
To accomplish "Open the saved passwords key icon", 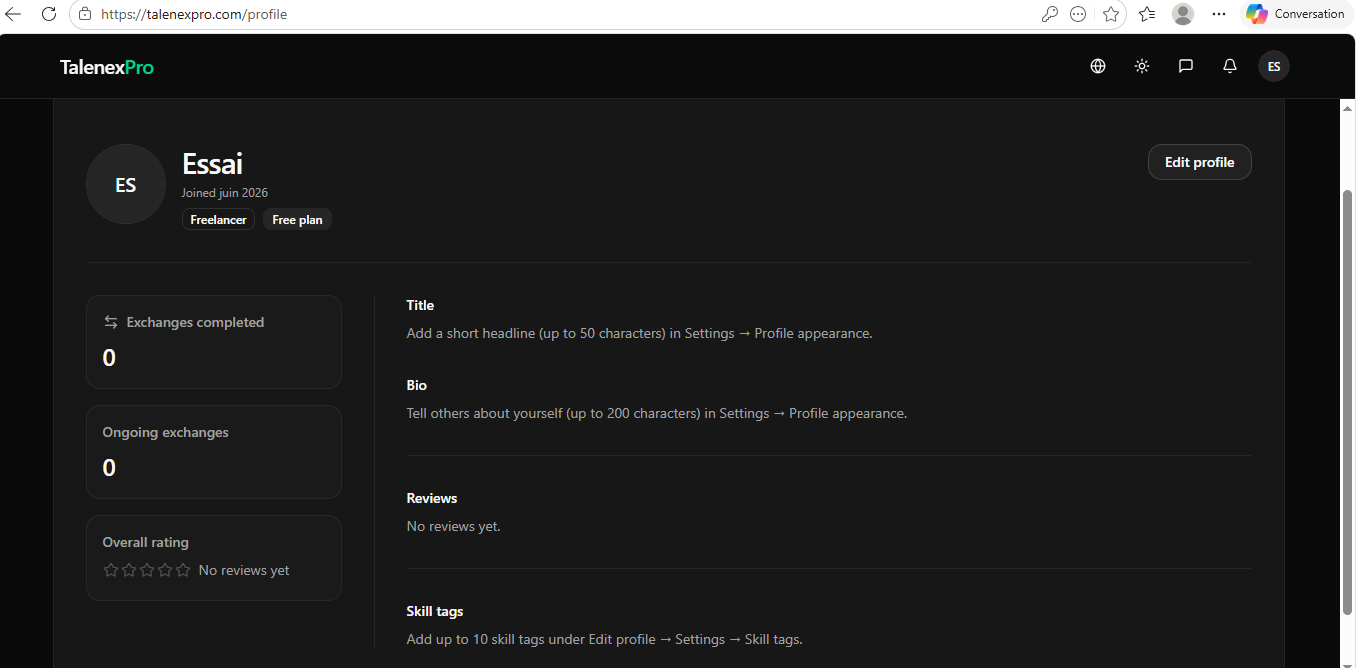I will coord(1049,14).
